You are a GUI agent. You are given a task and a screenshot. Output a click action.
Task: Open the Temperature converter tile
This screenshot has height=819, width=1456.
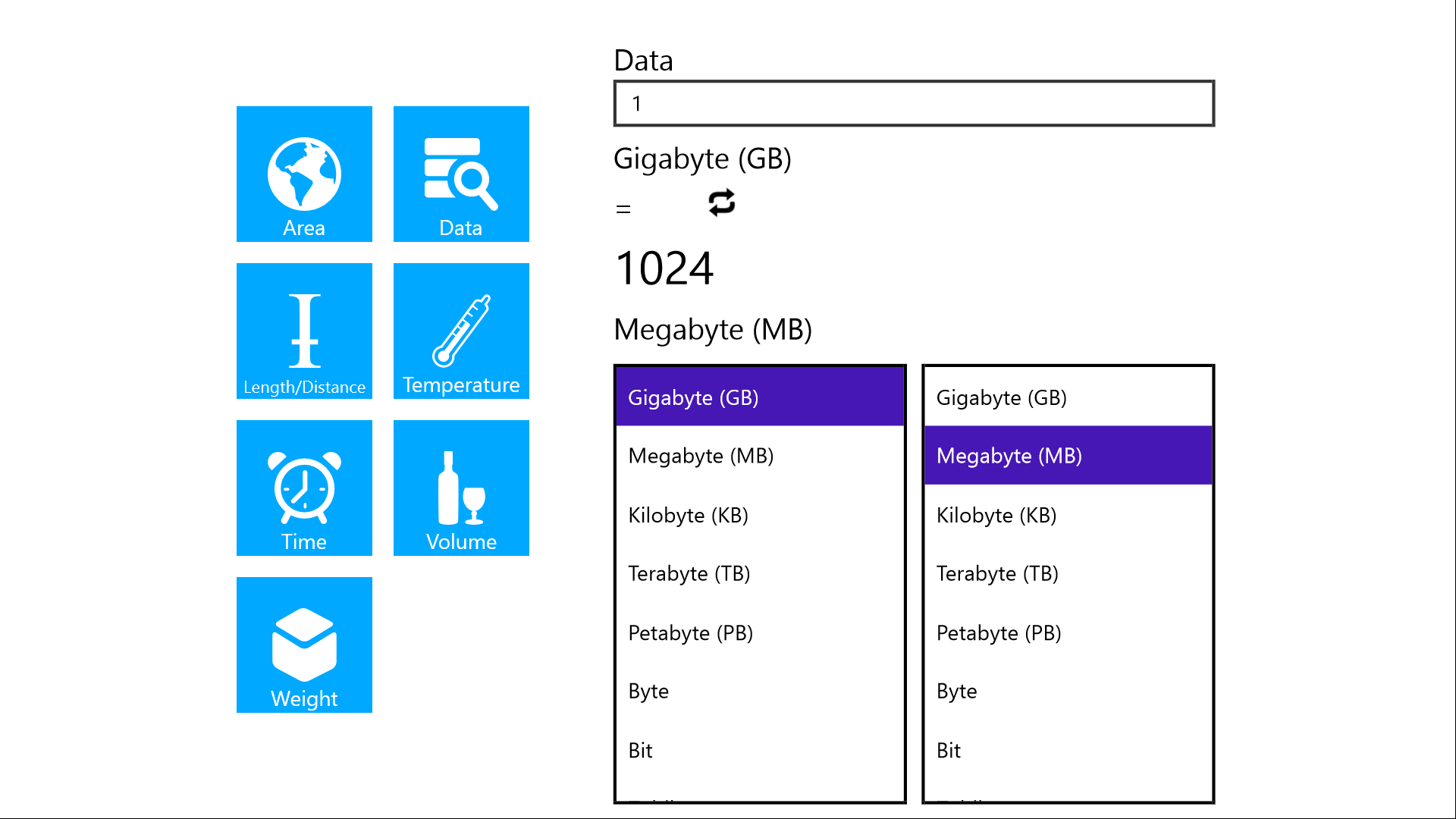point(461,331)
